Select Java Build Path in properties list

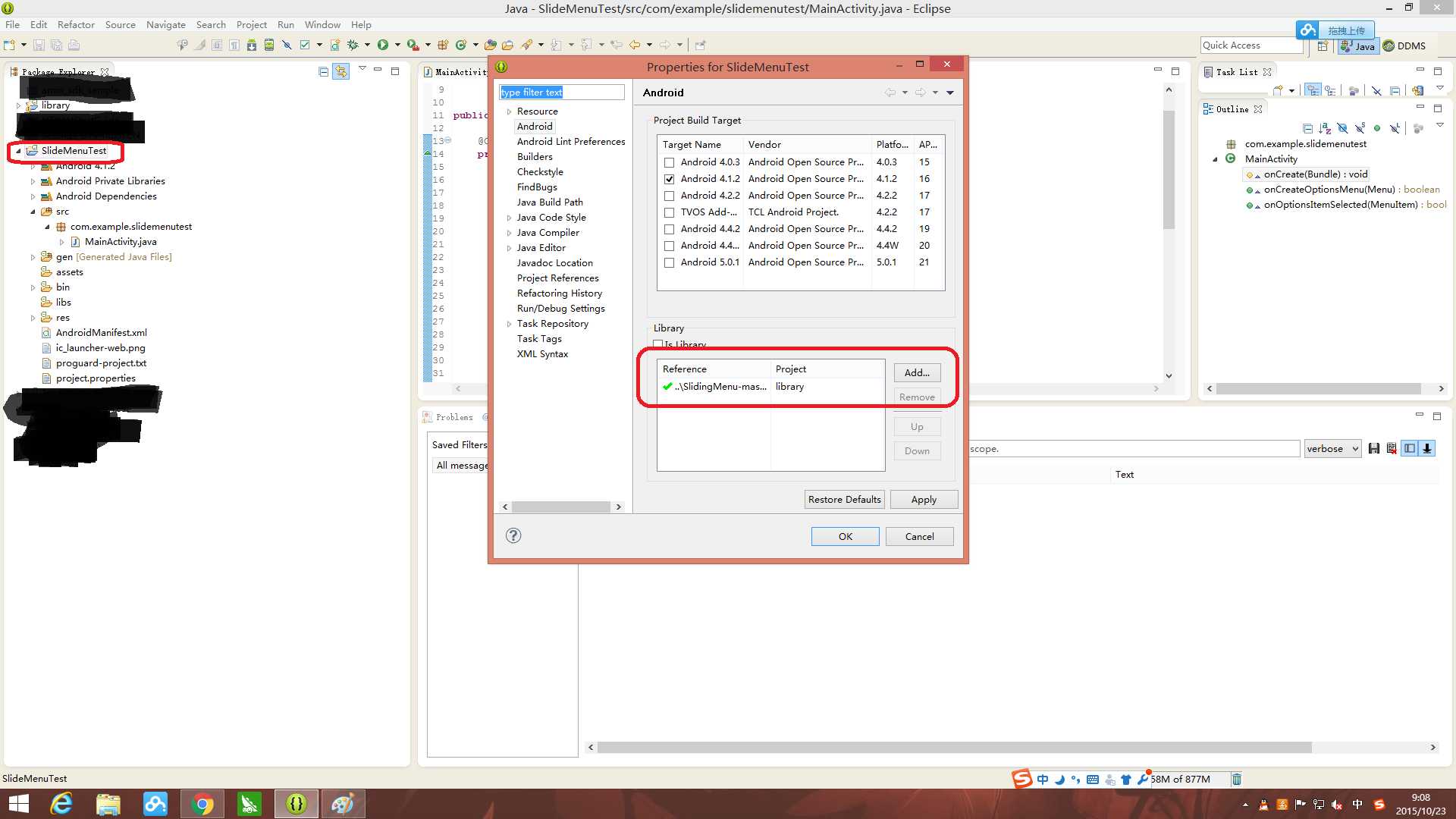[x=550, y=202]
